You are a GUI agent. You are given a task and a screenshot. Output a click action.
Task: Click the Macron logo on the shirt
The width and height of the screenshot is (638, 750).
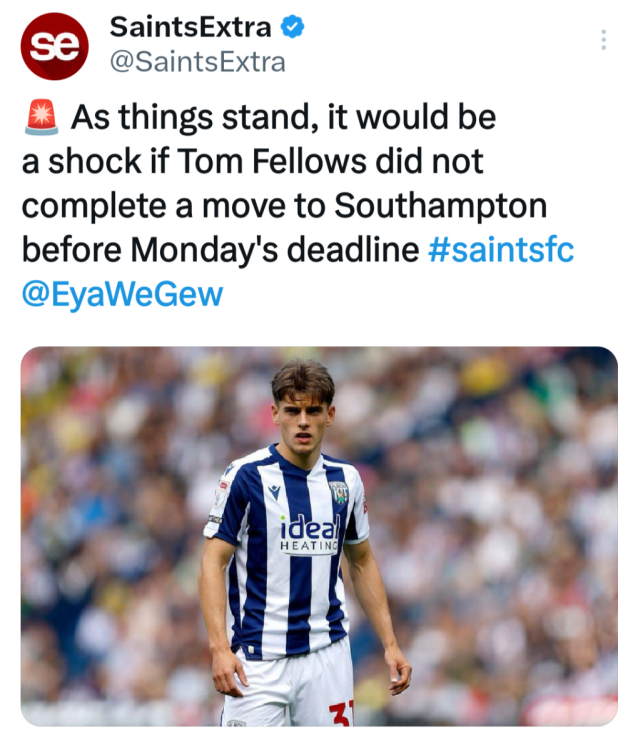pyautogui.click(x=274, y=491)
